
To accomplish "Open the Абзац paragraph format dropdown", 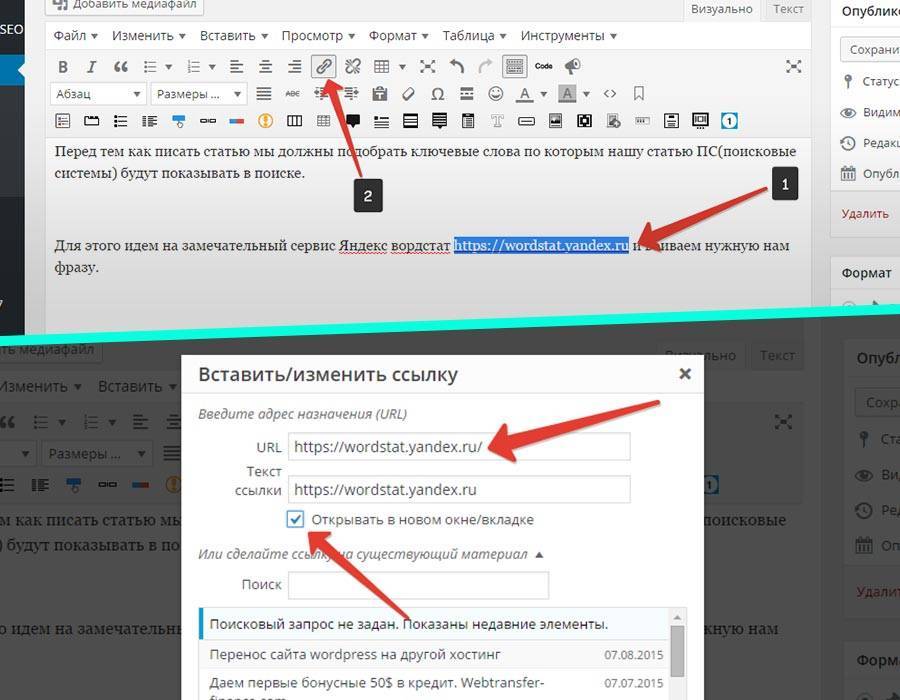I will [x=98, y=94].
